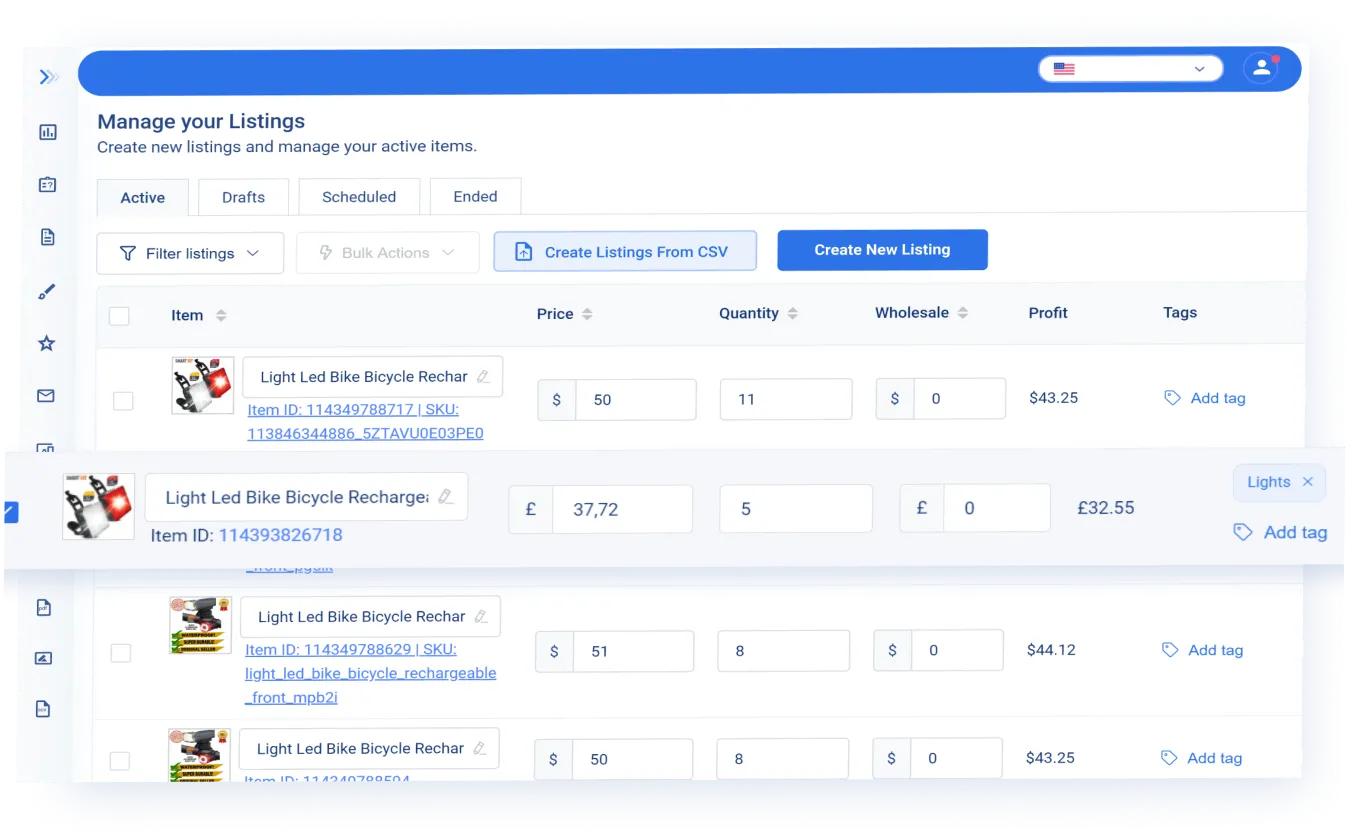The height and width of the screenshot is (838, 1349).
Task: Click profit value $44.12
Action: coord(1051,650)
